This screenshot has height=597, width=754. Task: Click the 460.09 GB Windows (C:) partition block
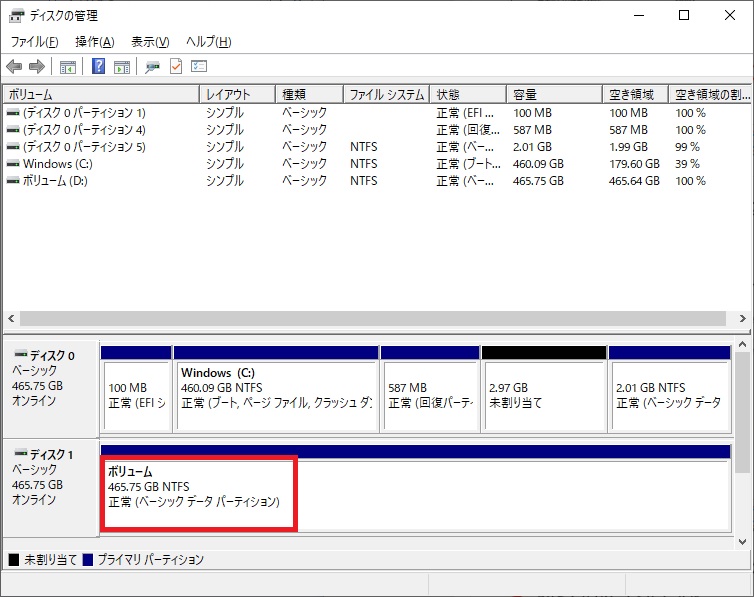(x=276, y=394)
